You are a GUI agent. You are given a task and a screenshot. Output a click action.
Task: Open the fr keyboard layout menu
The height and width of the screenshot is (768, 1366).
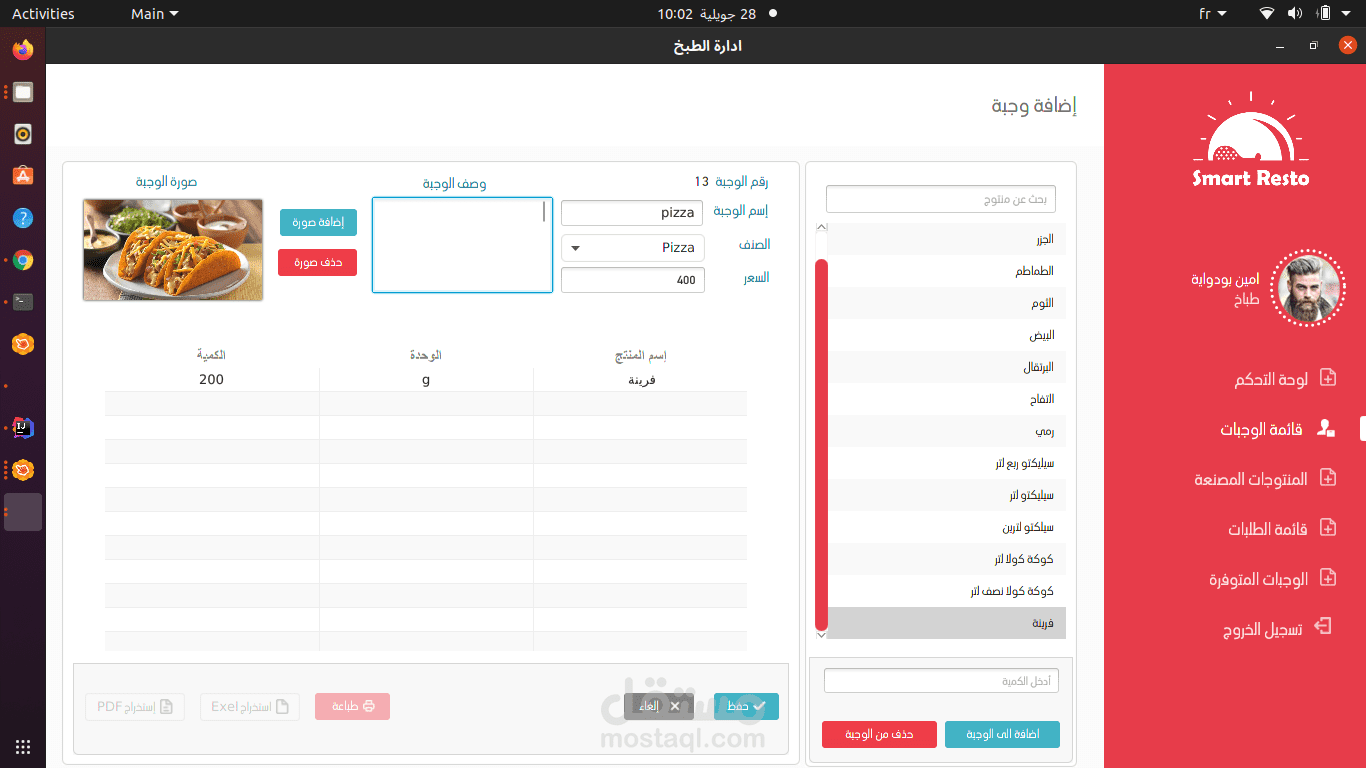pos(1213,14)
